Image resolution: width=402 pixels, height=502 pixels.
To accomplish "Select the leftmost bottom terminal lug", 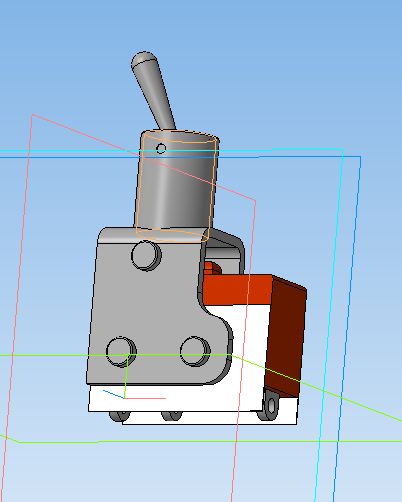I will click(119, 416).
